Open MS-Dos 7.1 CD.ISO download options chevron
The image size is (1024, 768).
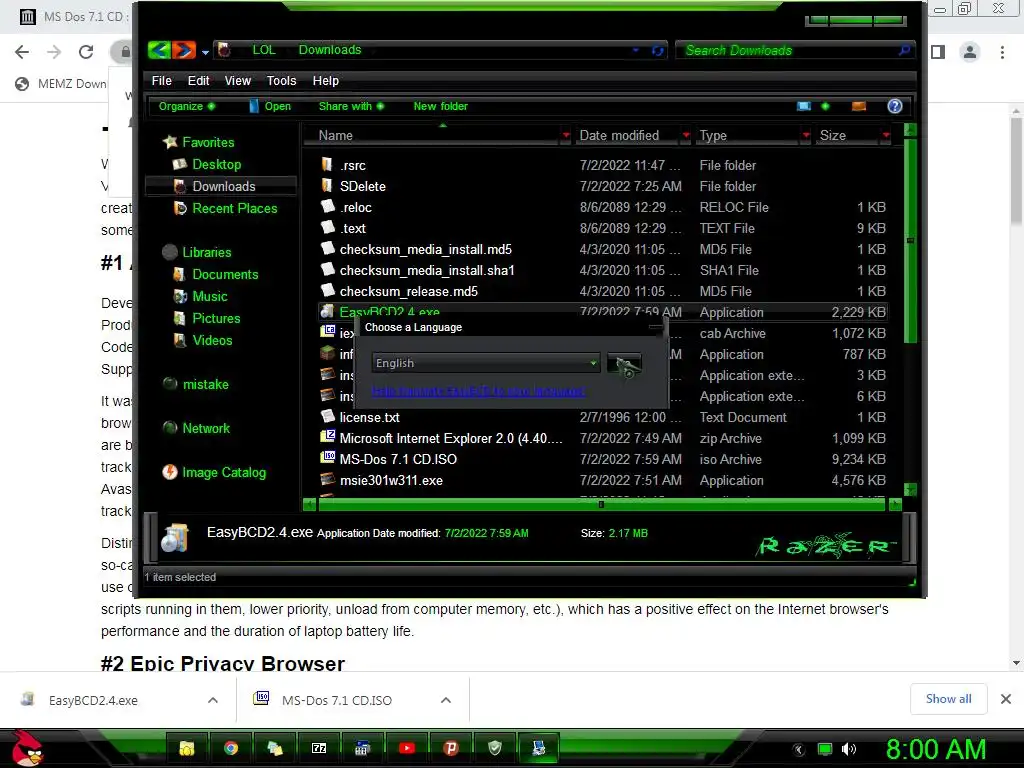coord(446,700)
